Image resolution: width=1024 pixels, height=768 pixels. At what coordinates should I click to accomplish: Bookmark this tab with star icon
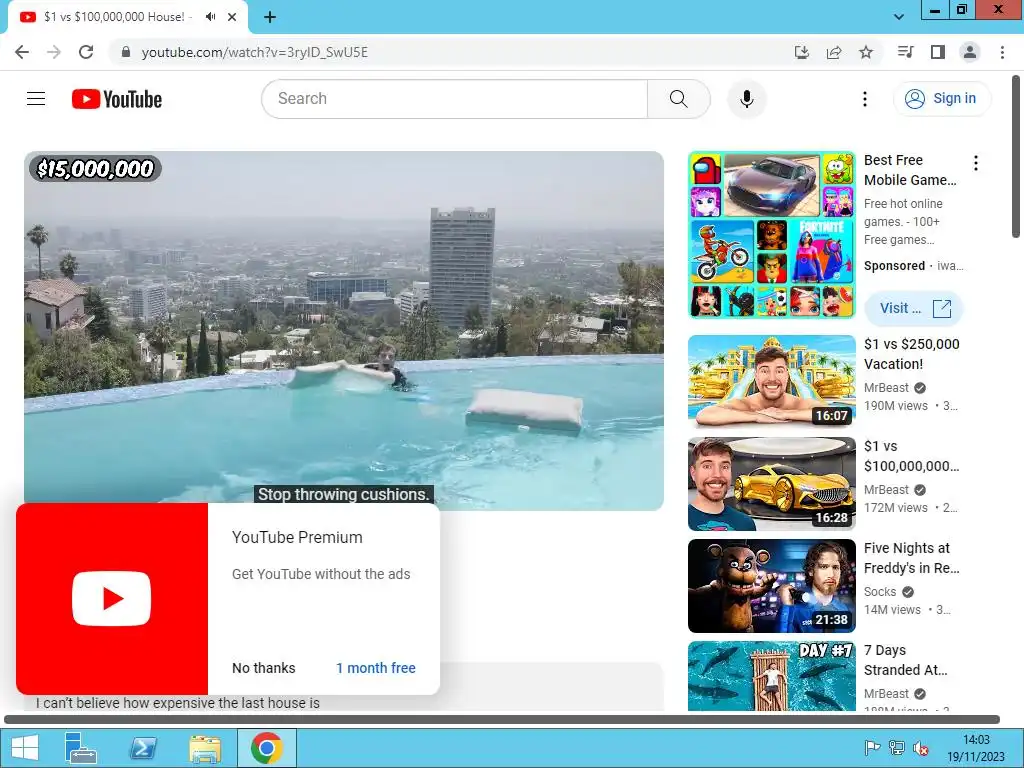point(866,52)
